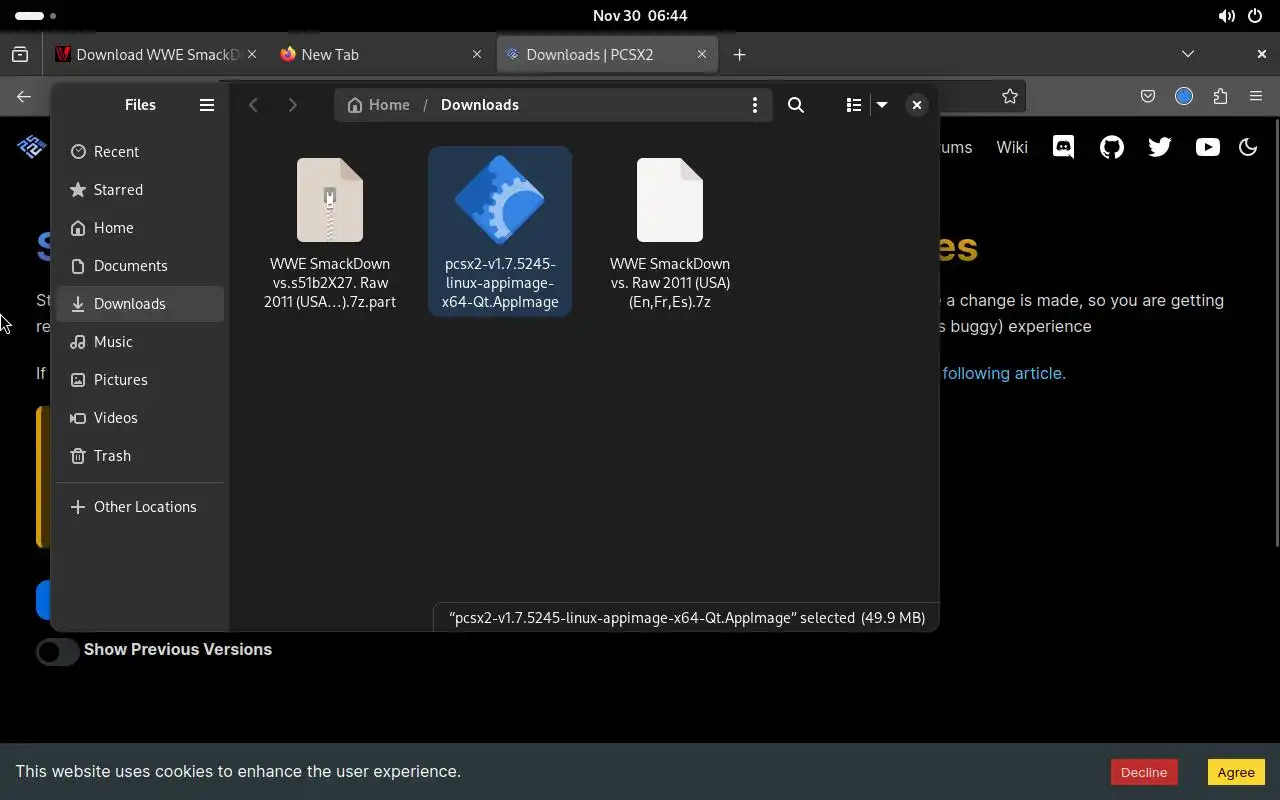Open the Pictures folder in sidebar
Screen dimensions: 1280x800
tap(140, 380)
